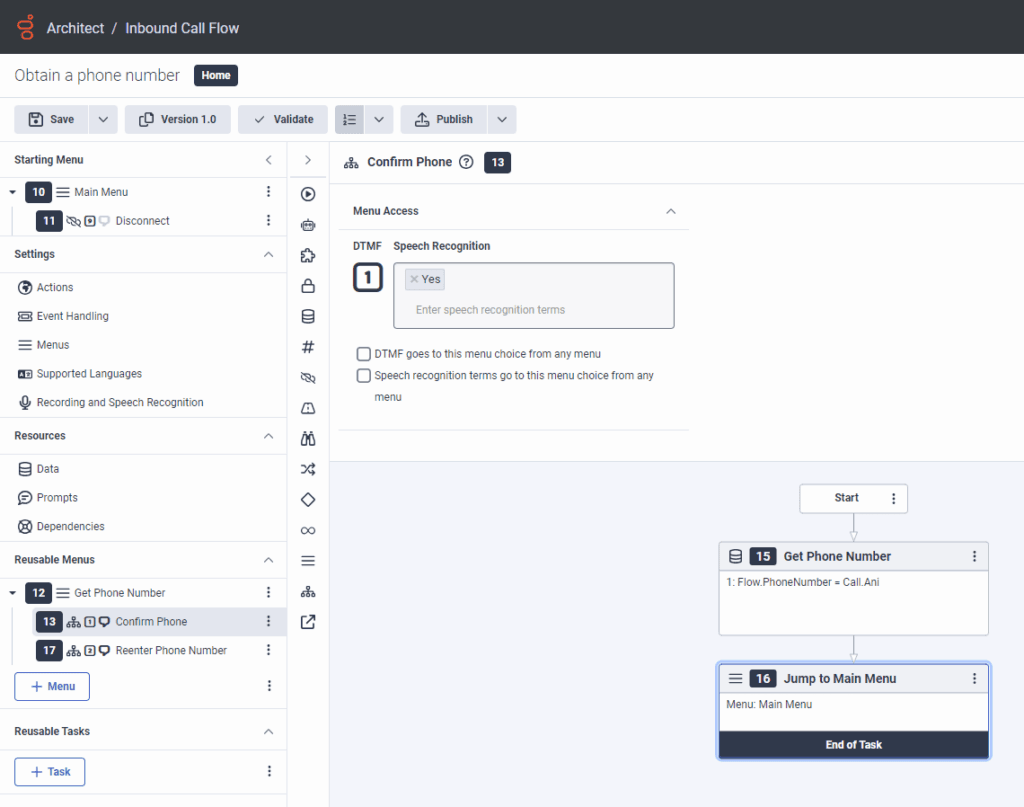Click the help icon beside Confirm Phone
Screen dimensions: 1024x807
tap(466, 162)
